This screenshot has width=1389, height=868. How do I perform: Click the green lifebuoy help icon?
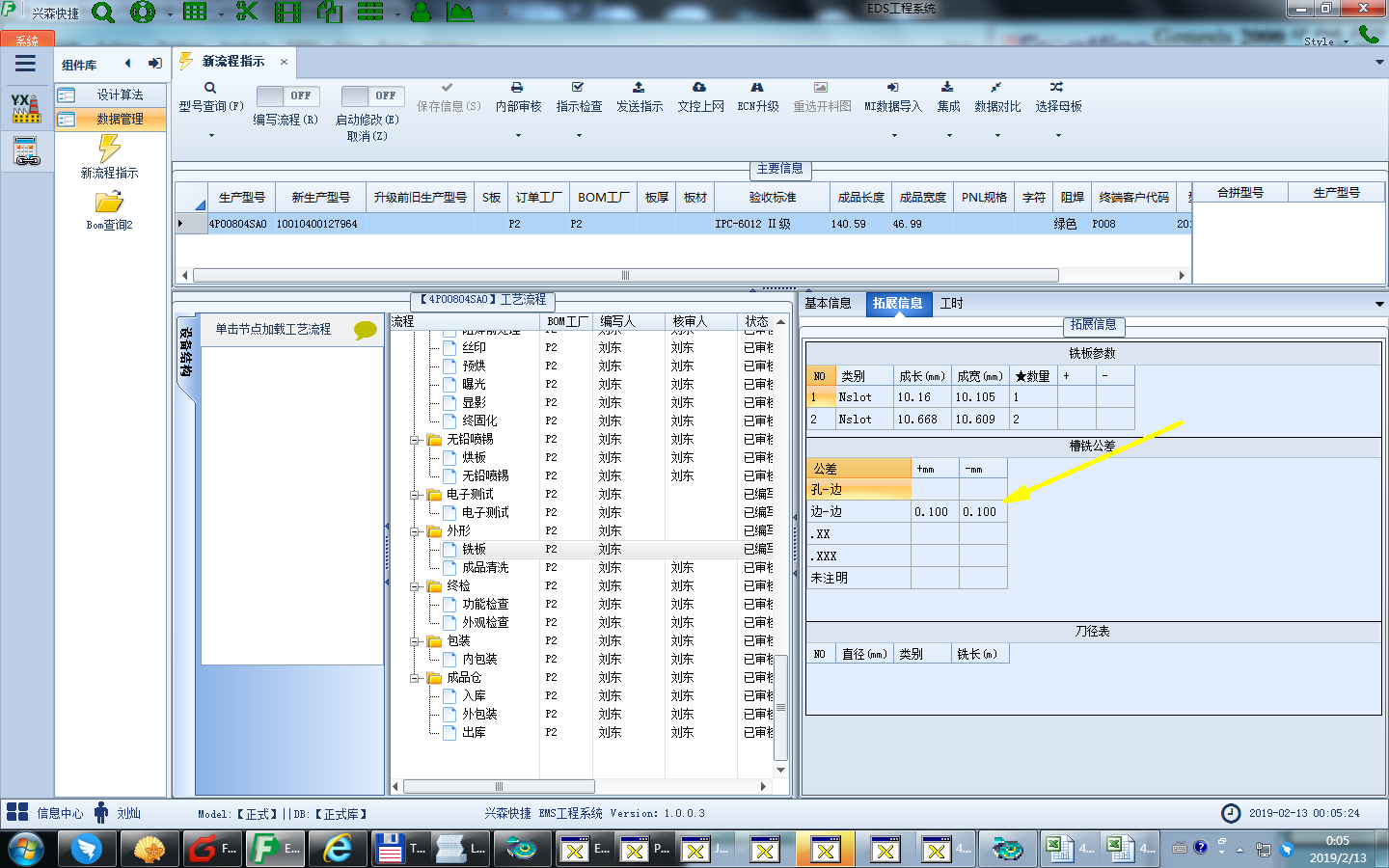pyautogui.click(x=143, y=13)
